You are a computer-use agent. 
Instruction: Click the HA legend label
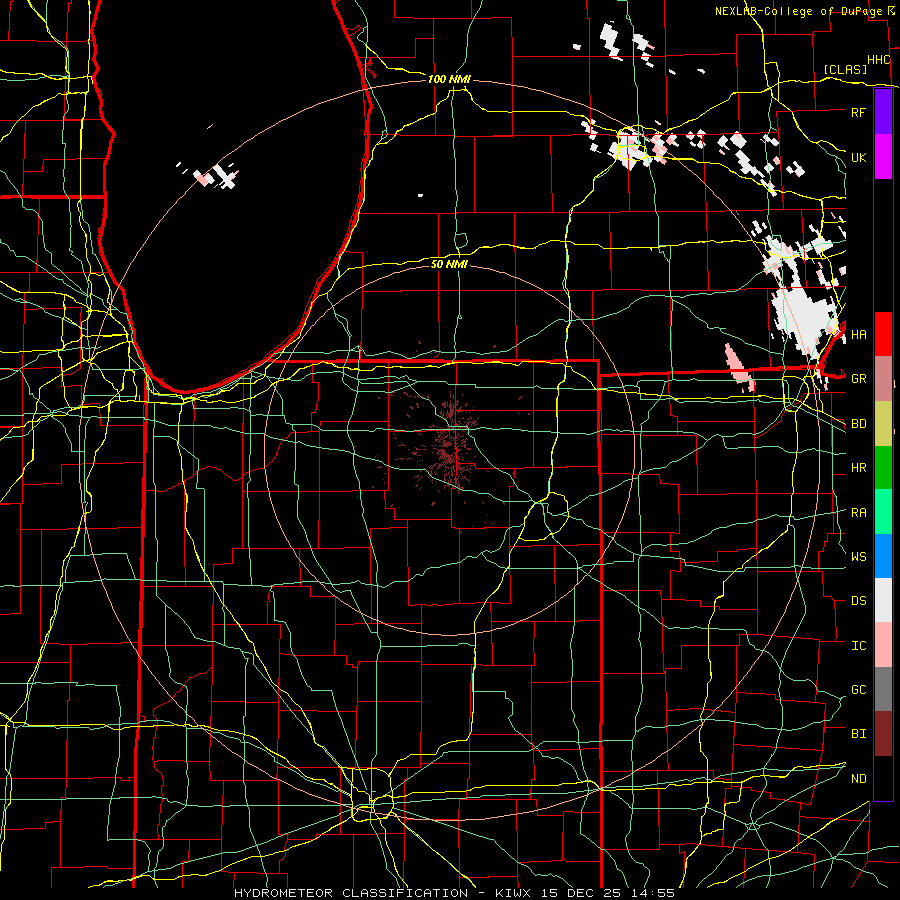[858, 334]
